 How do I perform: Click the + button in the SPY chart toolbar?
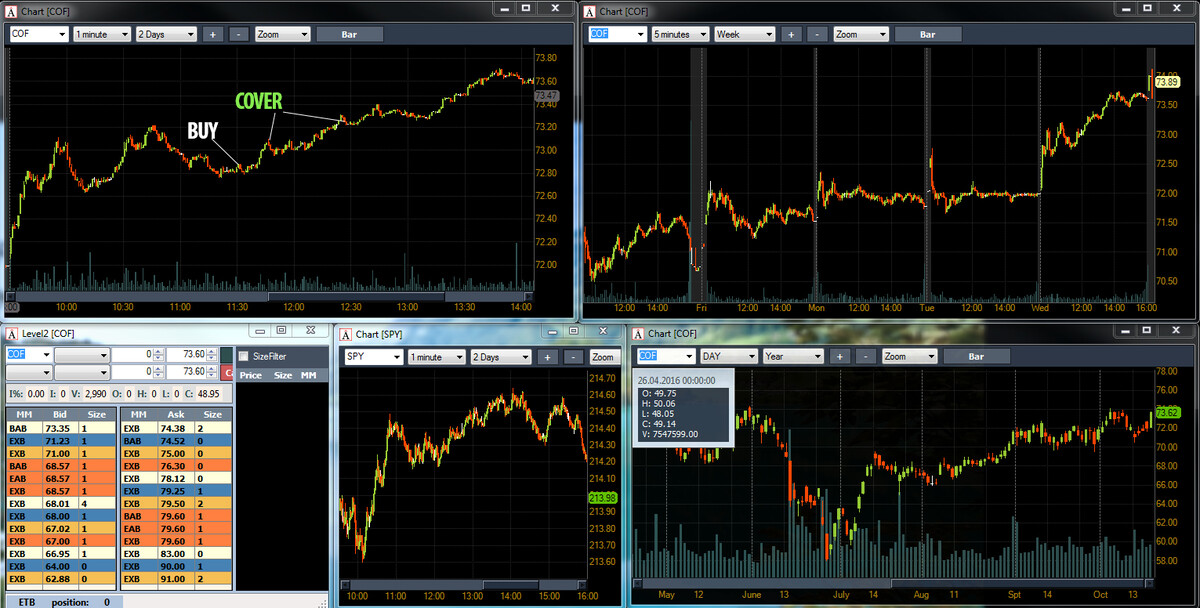pyautogui.click(x=547, y=357)
